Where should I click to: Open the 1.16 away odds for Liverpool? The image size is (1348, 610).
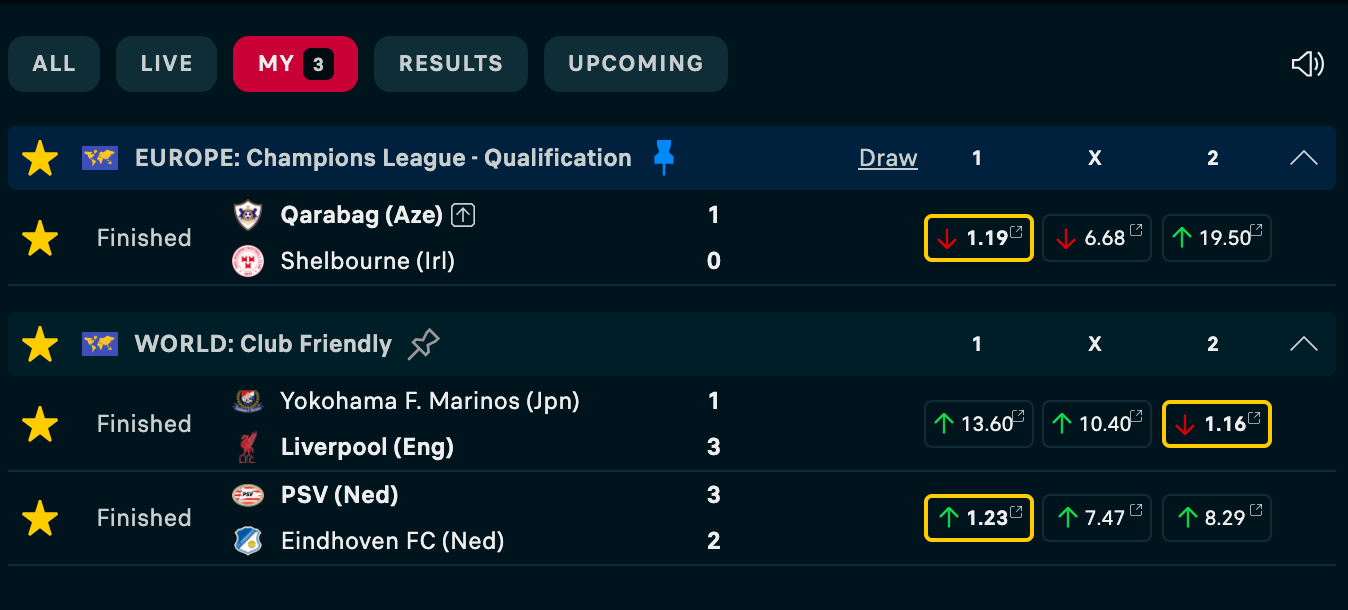click(x=1216, y=424)
